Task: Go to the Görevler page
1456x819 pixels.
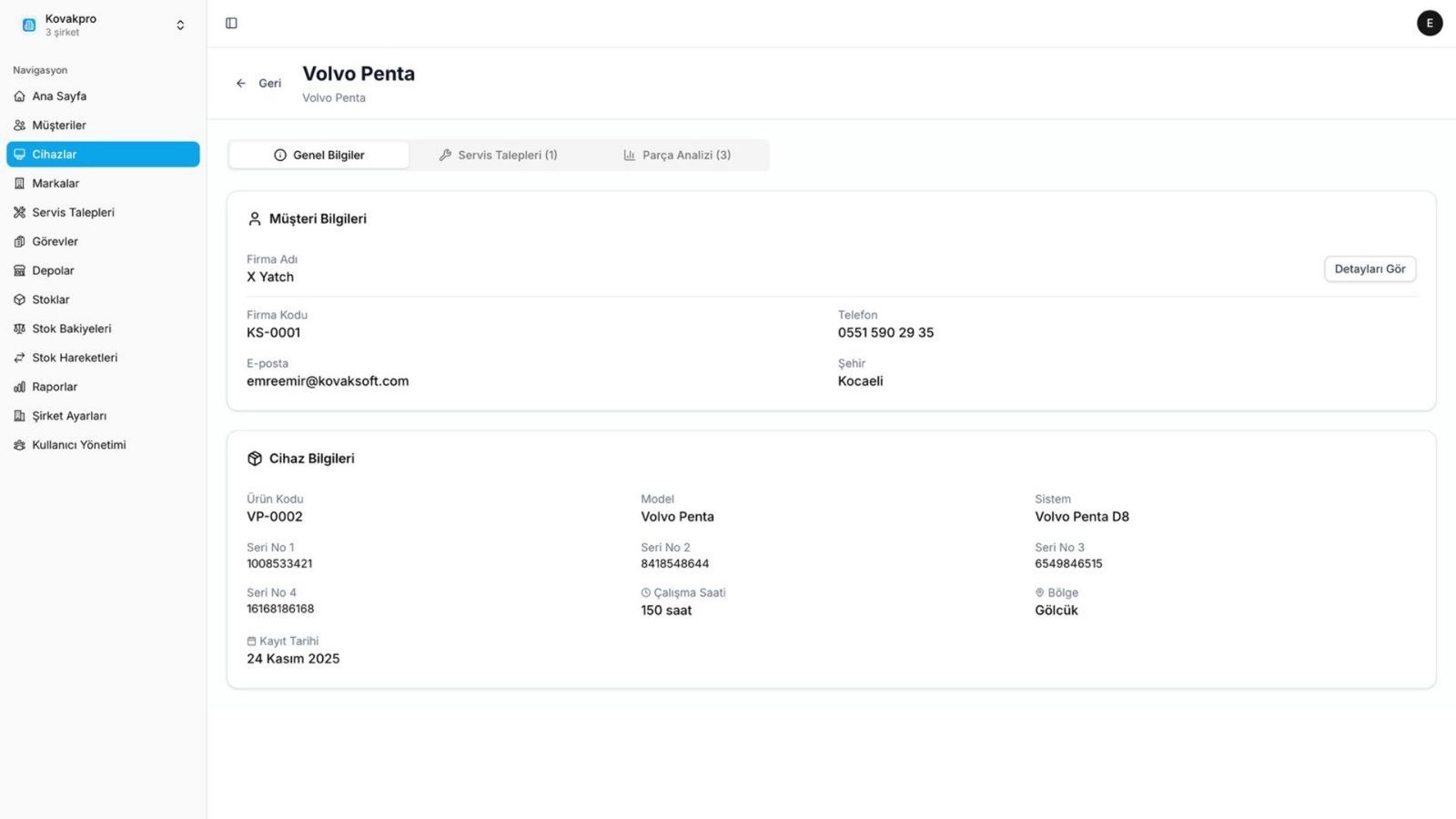Action: coord(55,242)
